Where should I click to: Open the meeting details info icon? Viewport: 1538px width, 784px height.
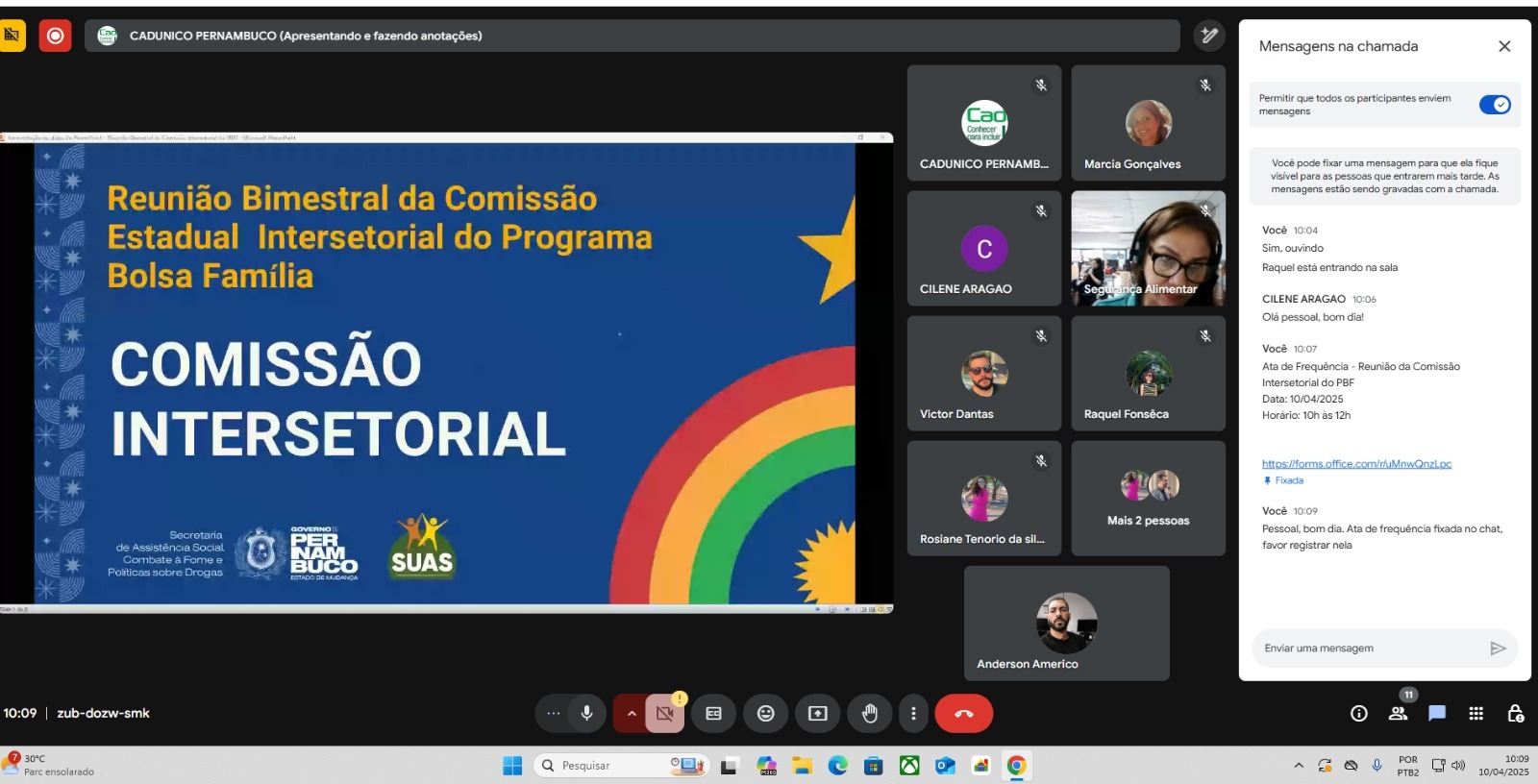pyautogui.click(x=1358, y=714)
